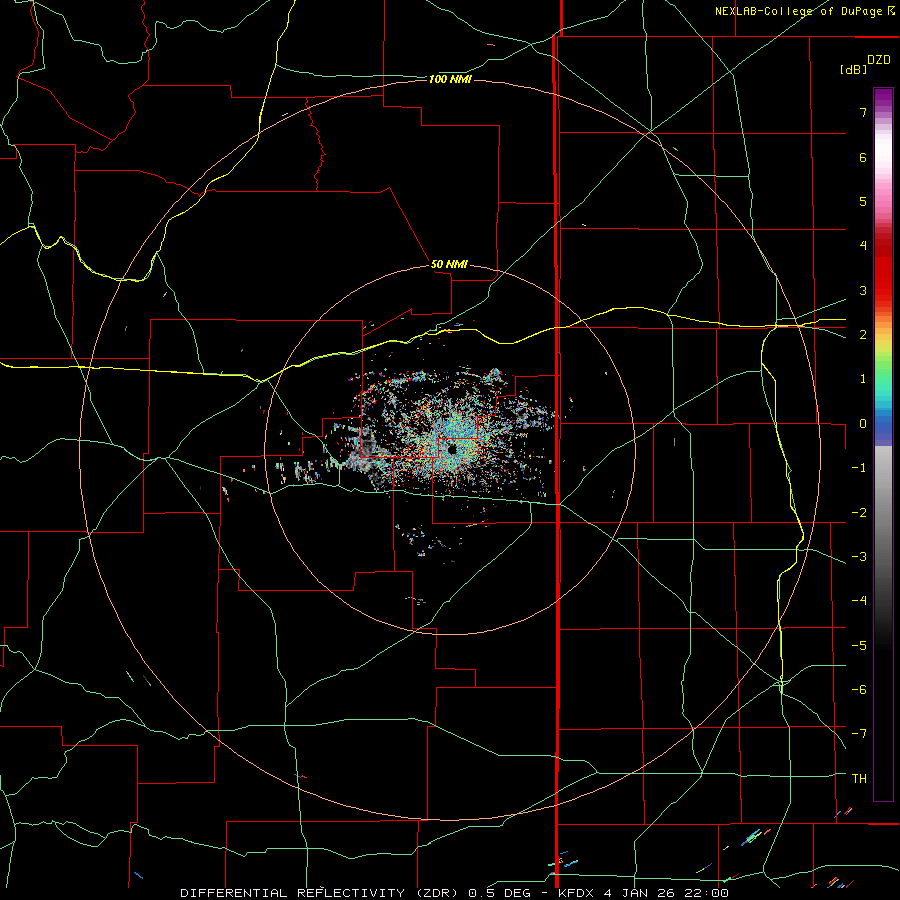Click the value 1 on the scale

tap(863, 379)
